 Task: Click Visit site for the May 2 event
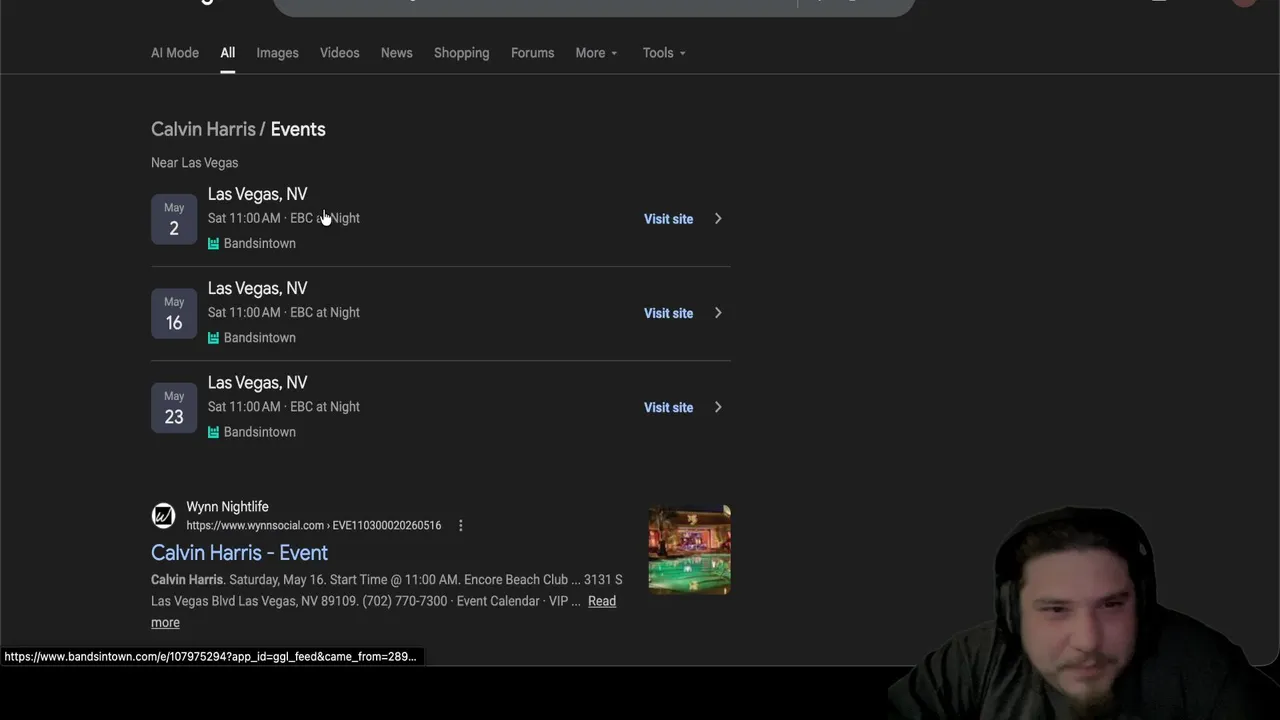668,219
